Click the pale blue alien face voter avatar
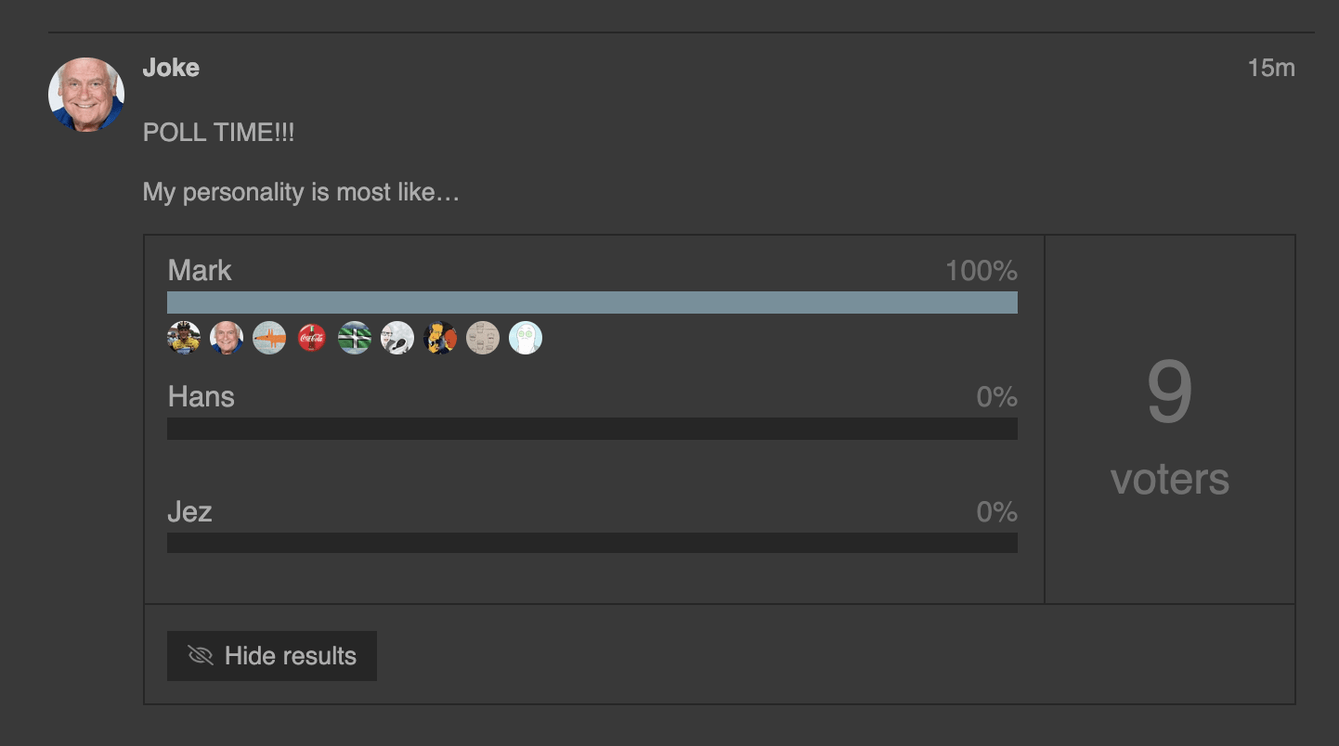The height and width of the screenshot is (746, 1339). 525,338
